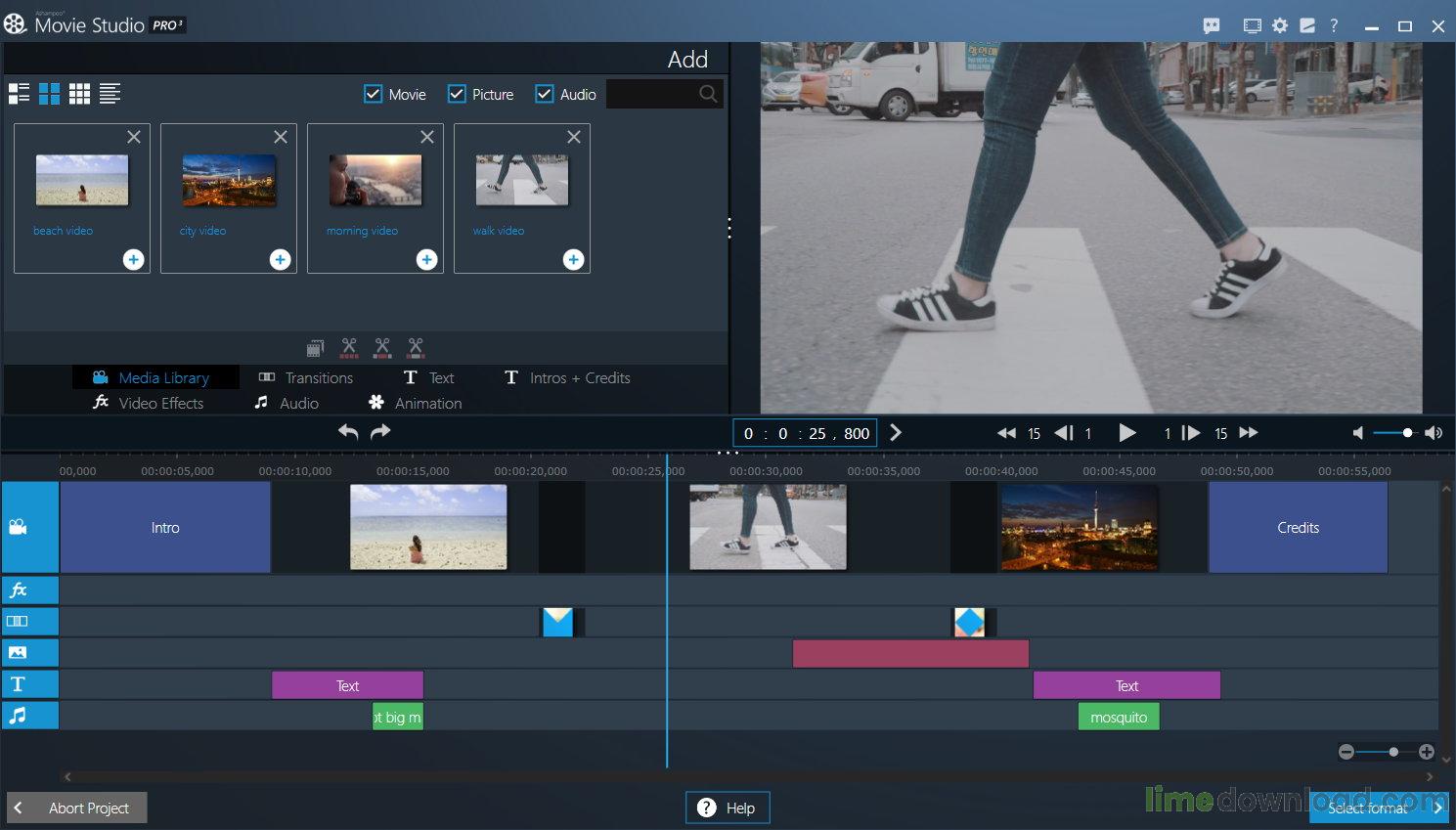
Task: Select the walk video thumbnail
Action: (521, 180)
